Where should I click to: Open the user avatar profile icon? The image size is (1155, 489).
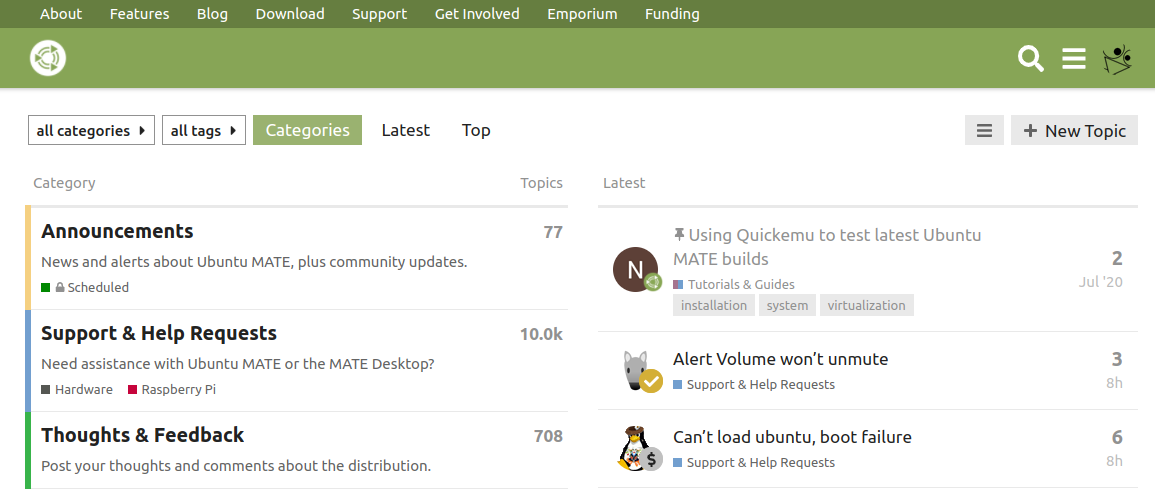click(1117, 60)
